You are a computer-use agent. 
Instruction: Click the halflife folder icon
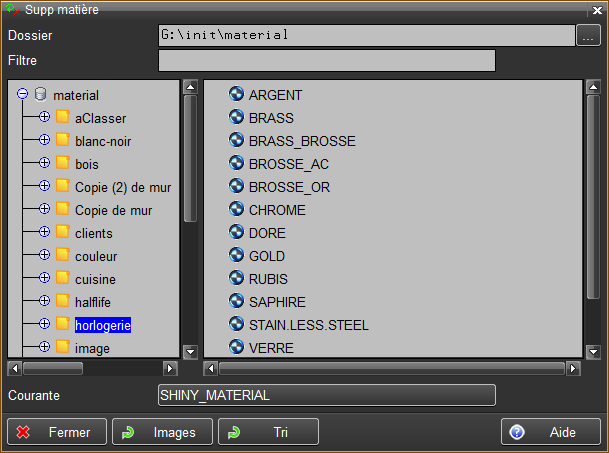pyautogui.click(x=63, y=300)
